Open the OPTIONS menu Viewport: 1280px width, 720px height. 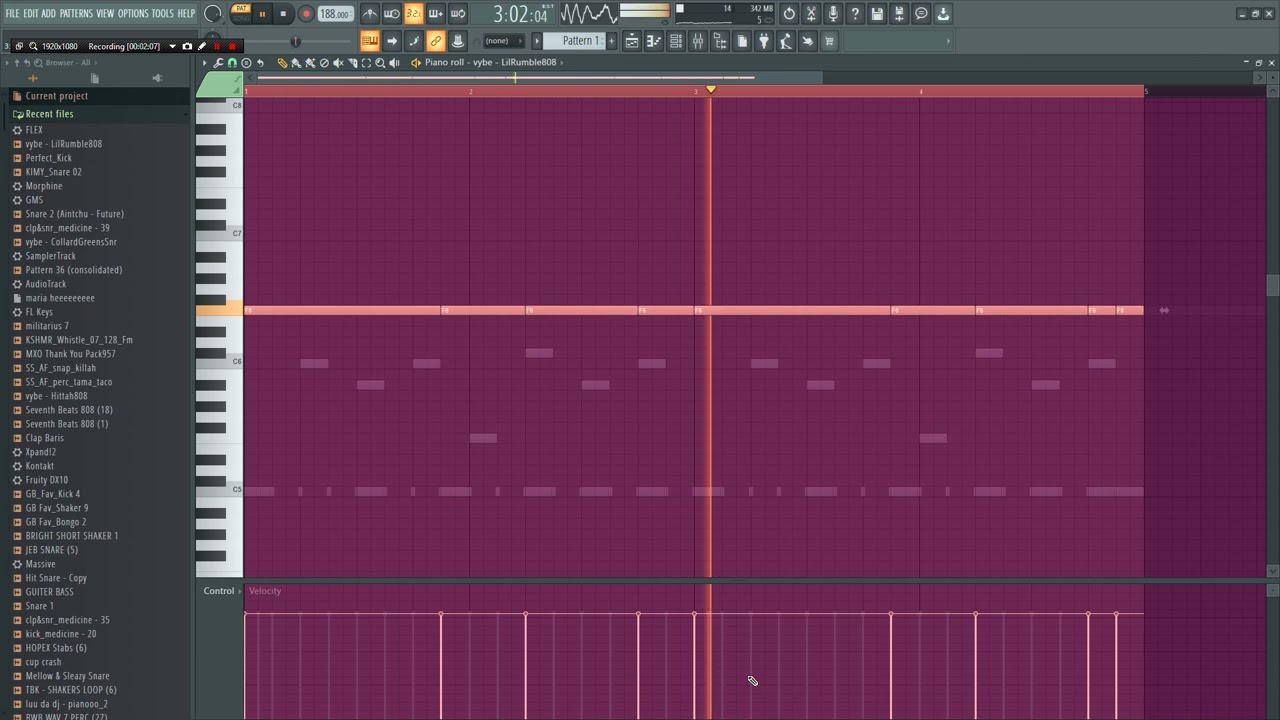coord(133,13)
